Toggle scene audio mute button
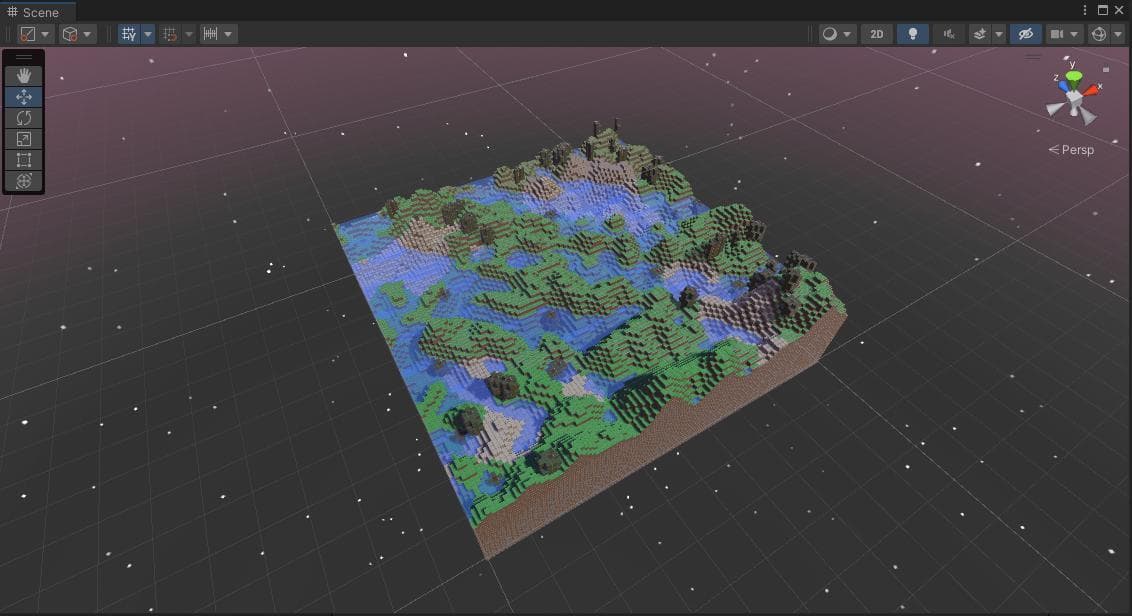 coord(949,34)
